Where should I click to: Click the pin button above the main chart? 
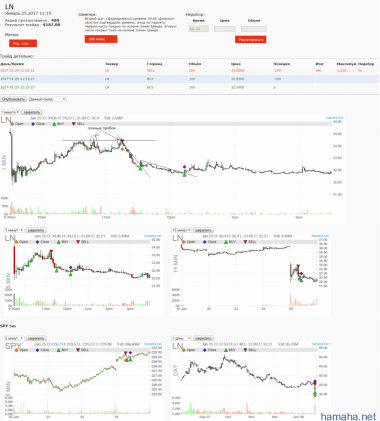click(x=31, y=112)
